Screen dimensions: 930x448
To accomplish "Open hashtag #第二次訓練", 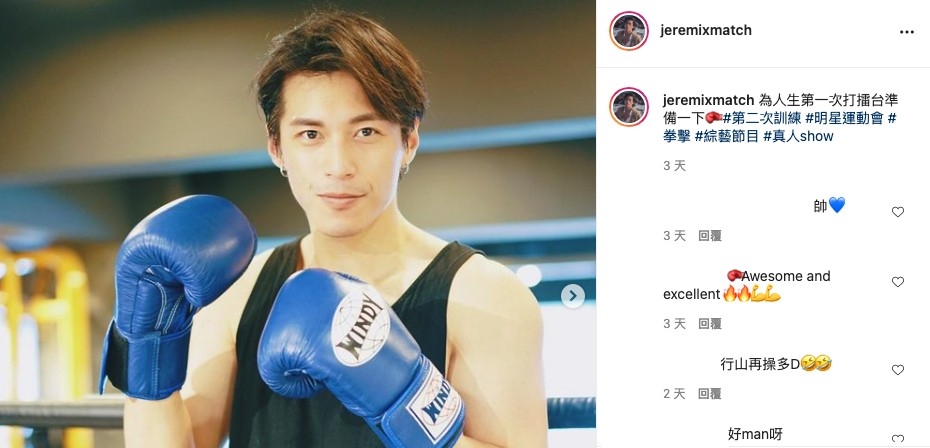I will tap(761, 118).
